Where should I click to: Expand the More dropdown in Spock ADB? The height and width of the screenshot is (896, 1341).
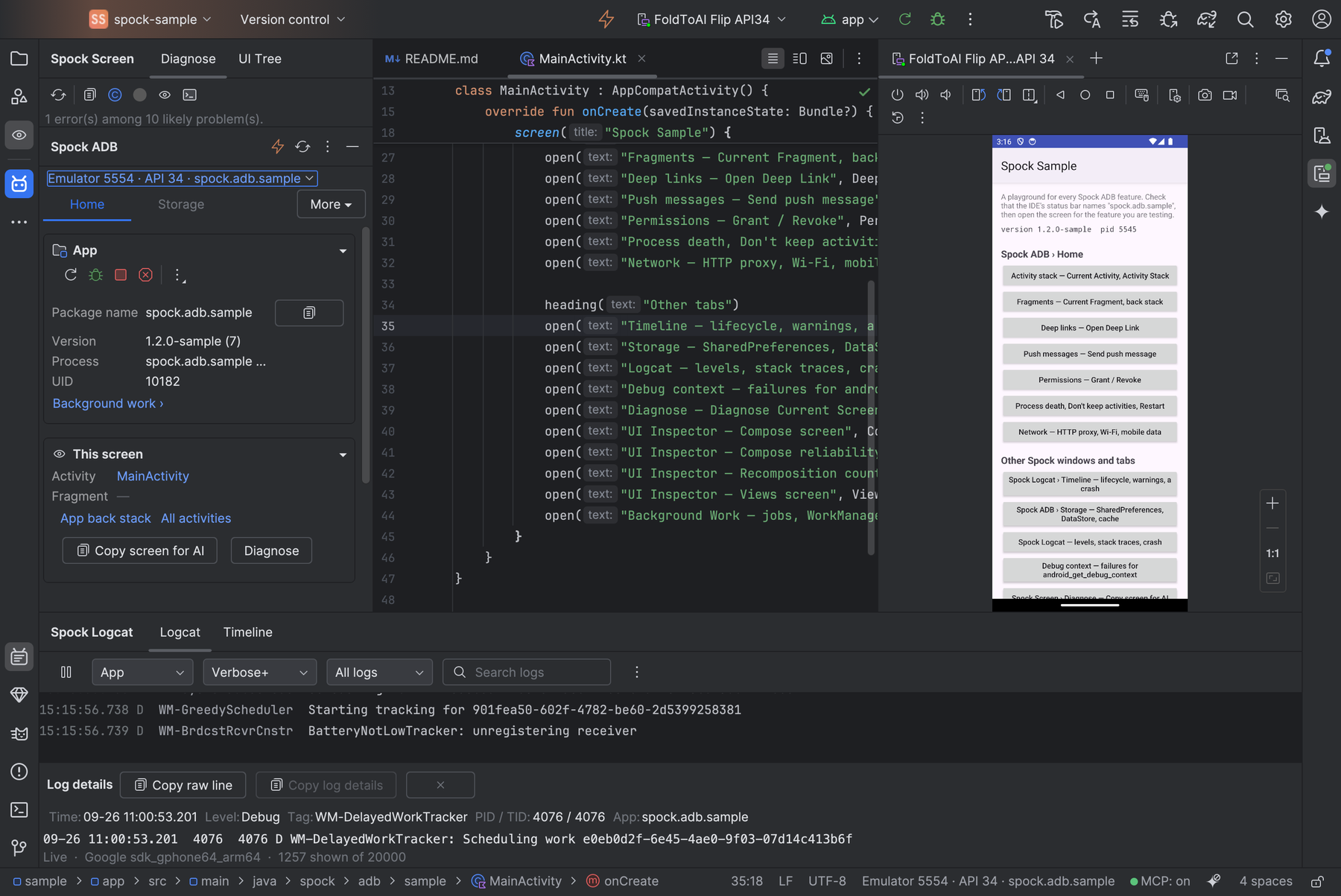331,204
